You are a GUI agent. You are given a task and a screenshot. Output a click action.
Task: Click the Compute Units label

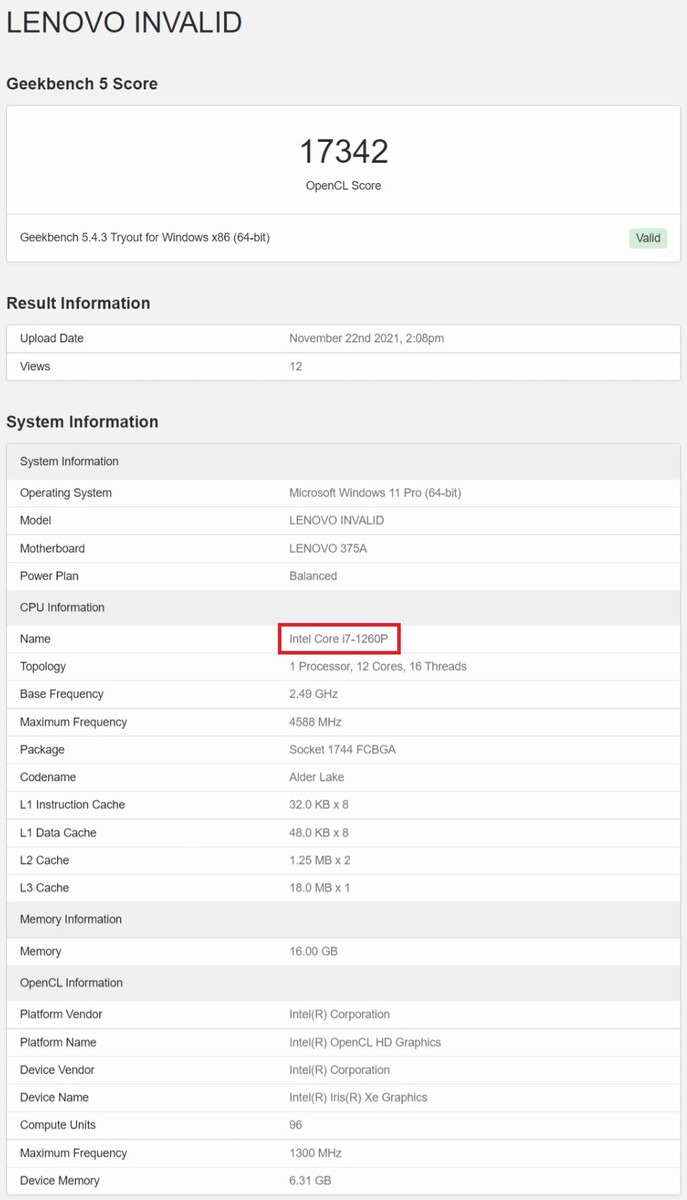[x=58, y=1125]
